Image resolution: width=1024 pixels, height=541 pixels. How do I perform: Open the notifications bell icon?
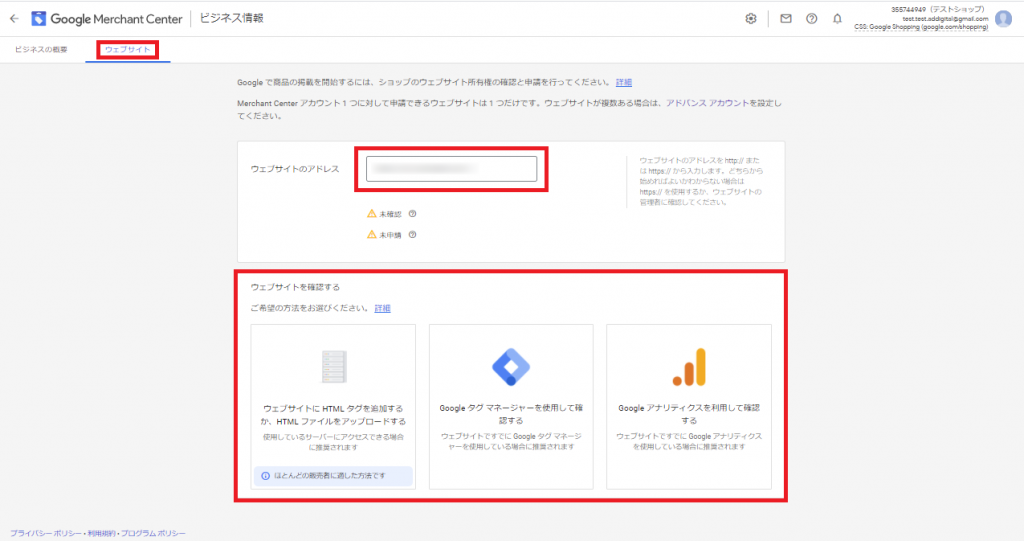837,19
